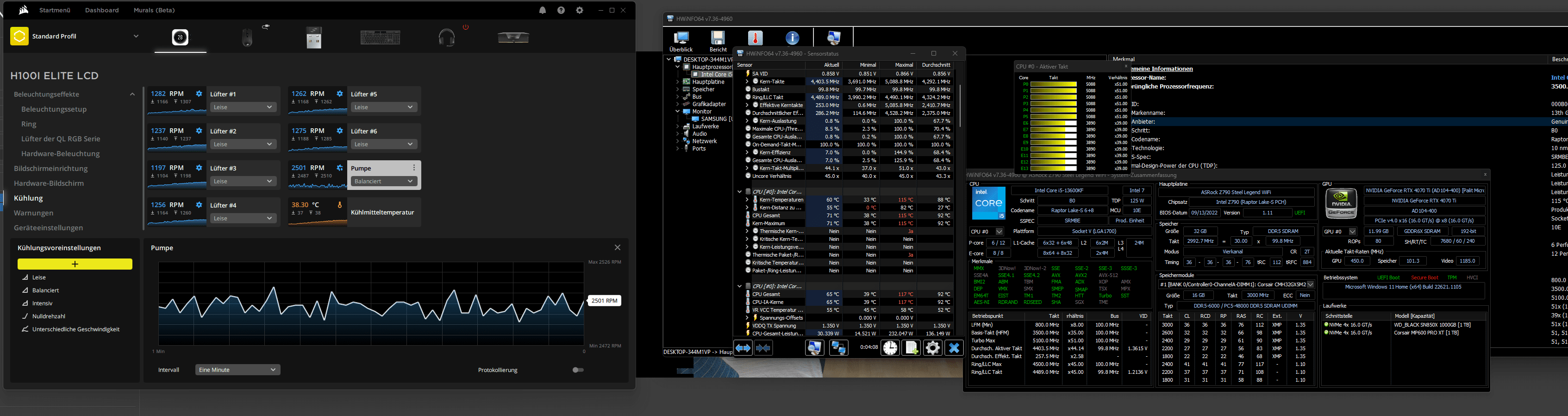Select the keyboard device icon in iCUE
The image size is (1568, 416).
[x=381, y=38]
